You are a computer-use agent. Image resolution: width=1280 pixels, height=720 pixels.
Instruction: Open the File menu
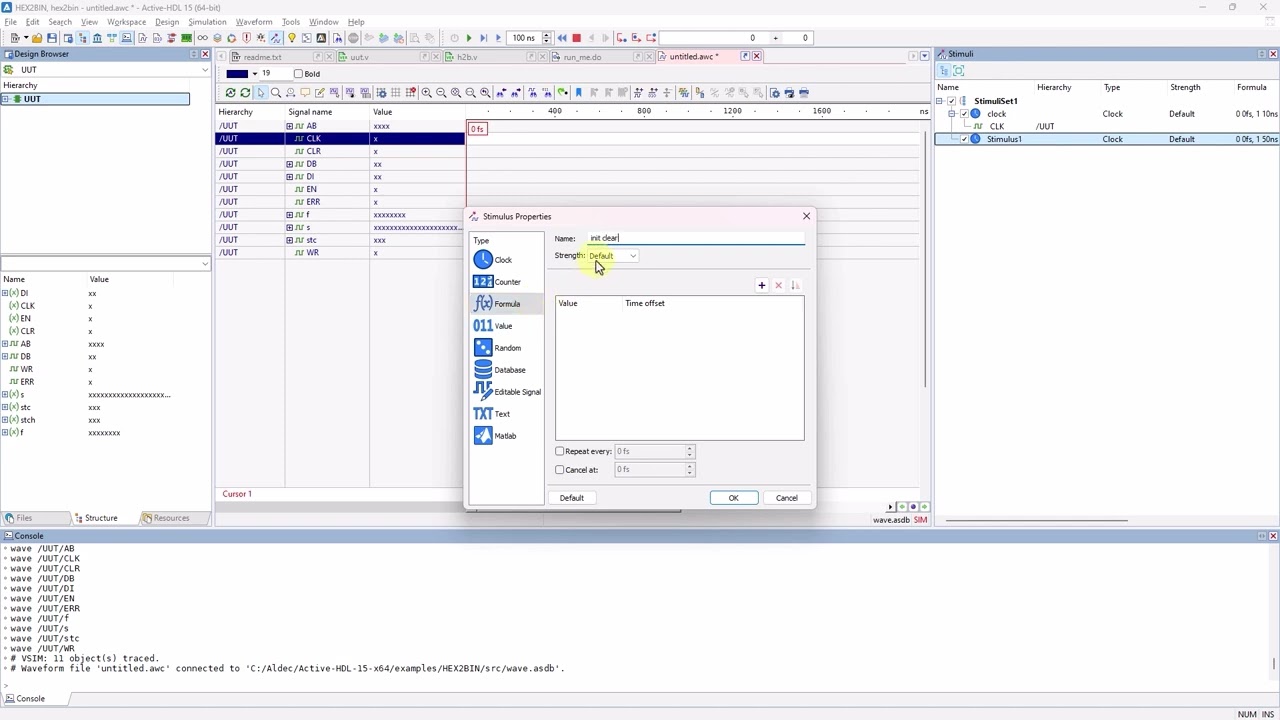(x=10, y=22)
